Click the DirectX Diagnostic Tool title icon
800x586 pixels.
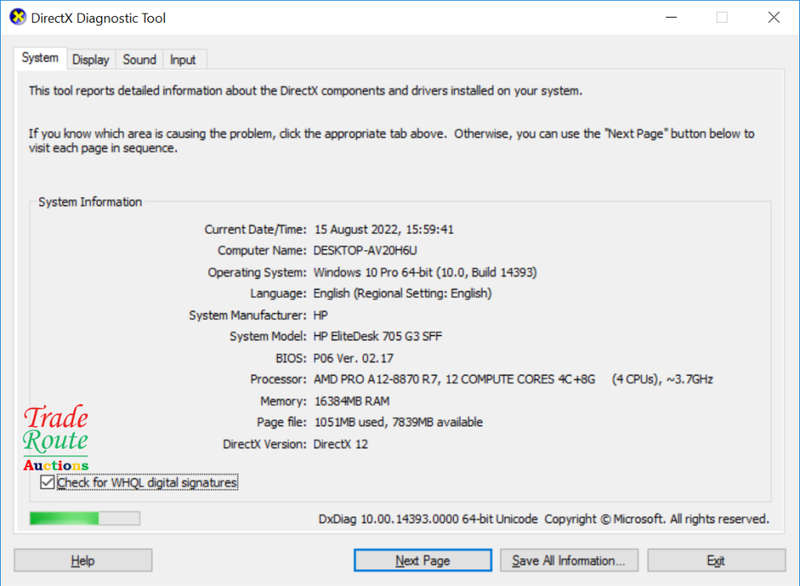point(18,17)
